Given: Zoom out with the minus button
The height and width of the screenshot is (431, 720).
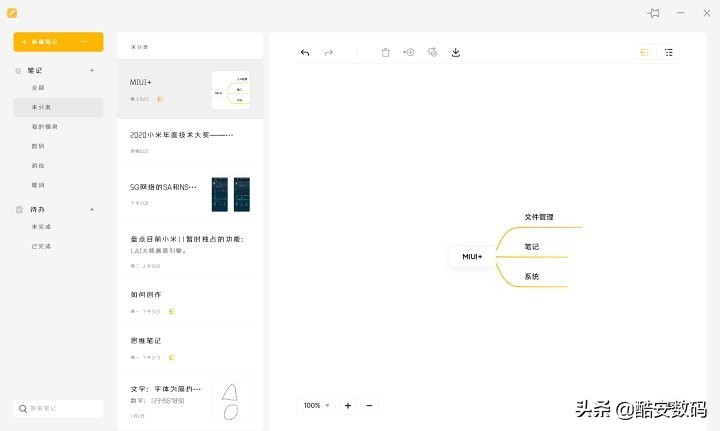Looking at the screenshot, I should [x=369, y=406].
